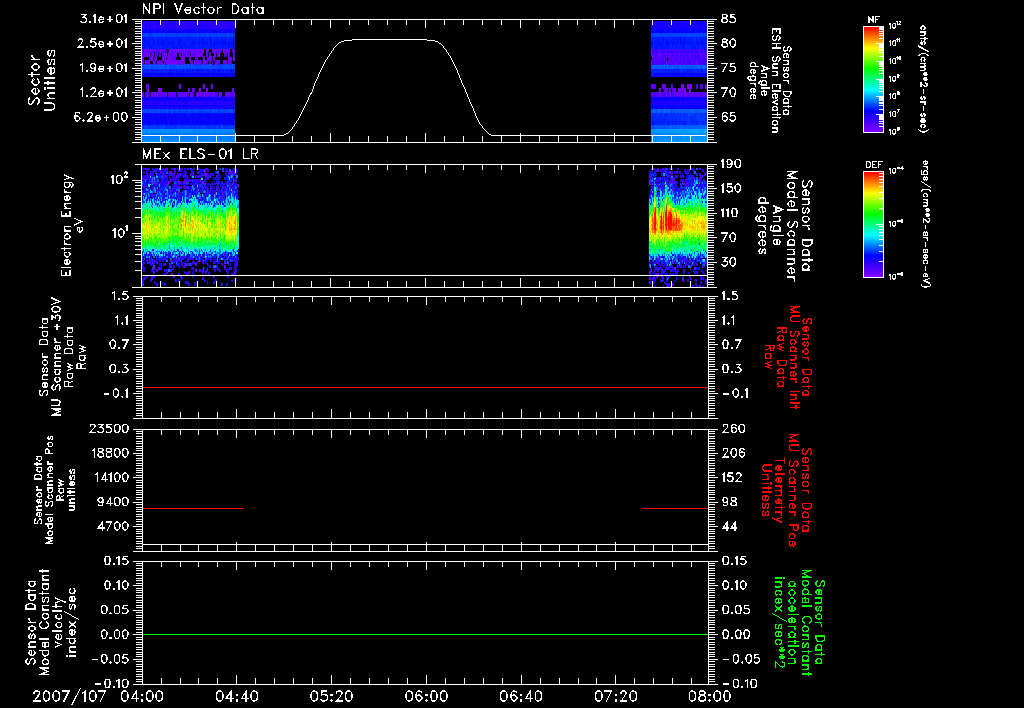
Task: Click the "65" elevation angle tick
Action: click(728, 117)
